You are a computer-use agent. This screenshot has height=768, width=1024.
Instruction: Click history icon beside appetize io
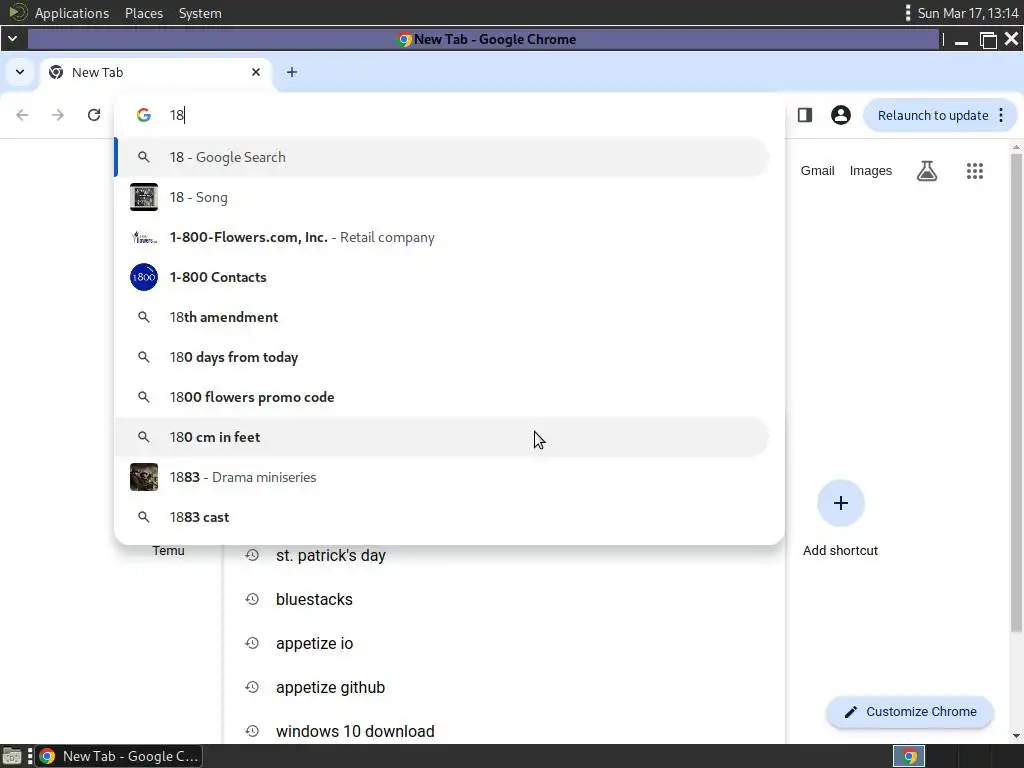[x=252, y=643]
